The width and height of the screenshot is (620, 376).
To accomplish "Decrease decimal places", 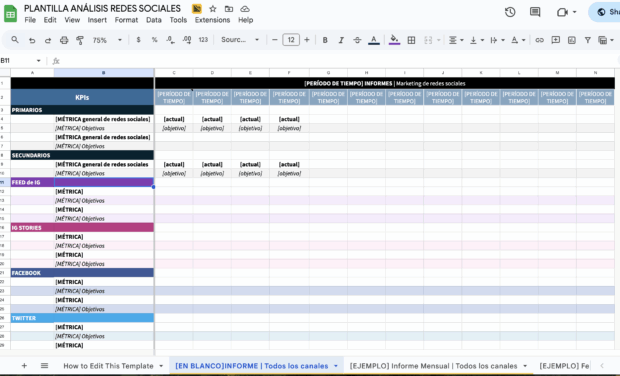I will pyautogui.click(x=170, y=40).
